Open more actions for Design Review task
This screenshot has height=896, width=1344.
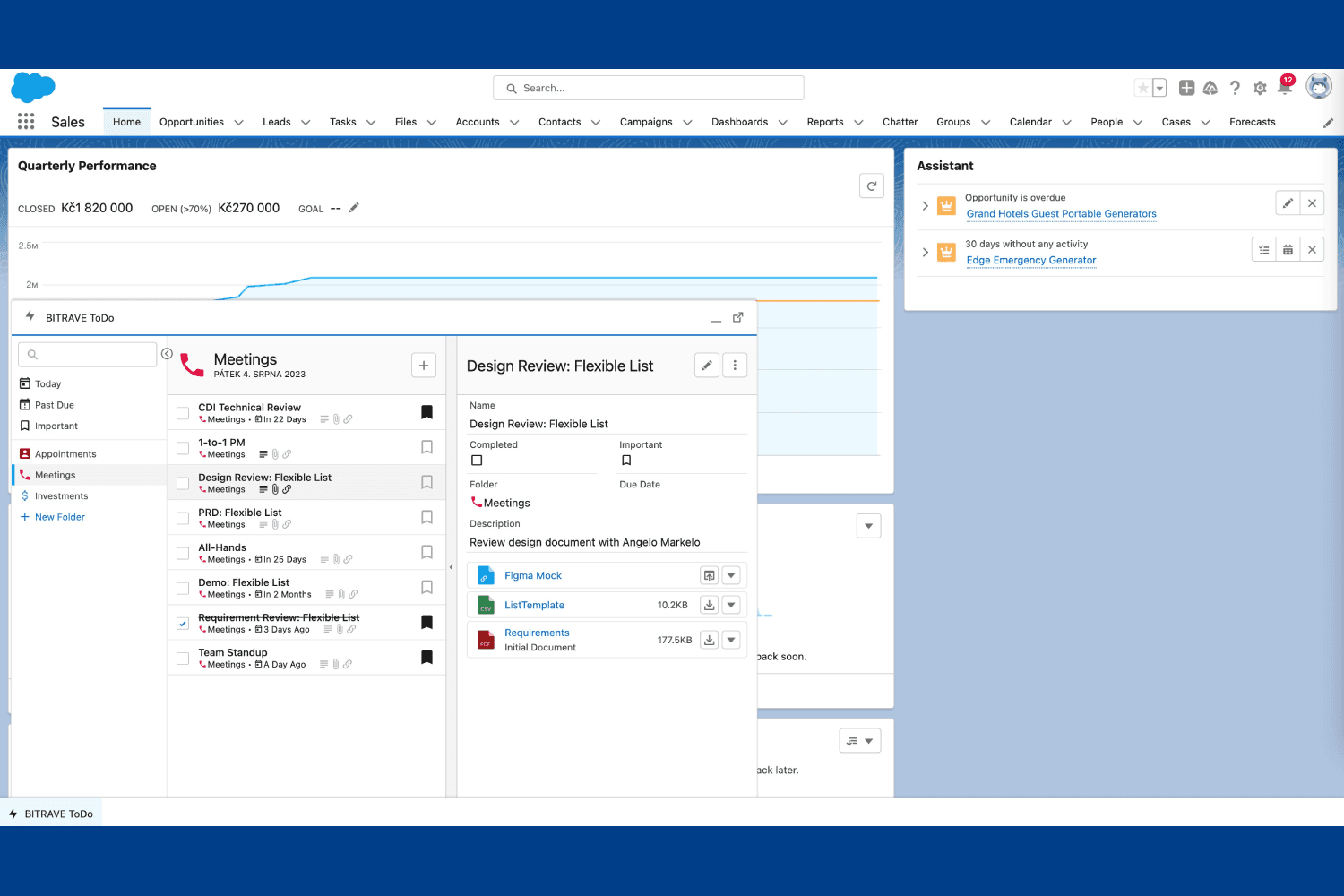pyautogui.click(x=735, y=366)
